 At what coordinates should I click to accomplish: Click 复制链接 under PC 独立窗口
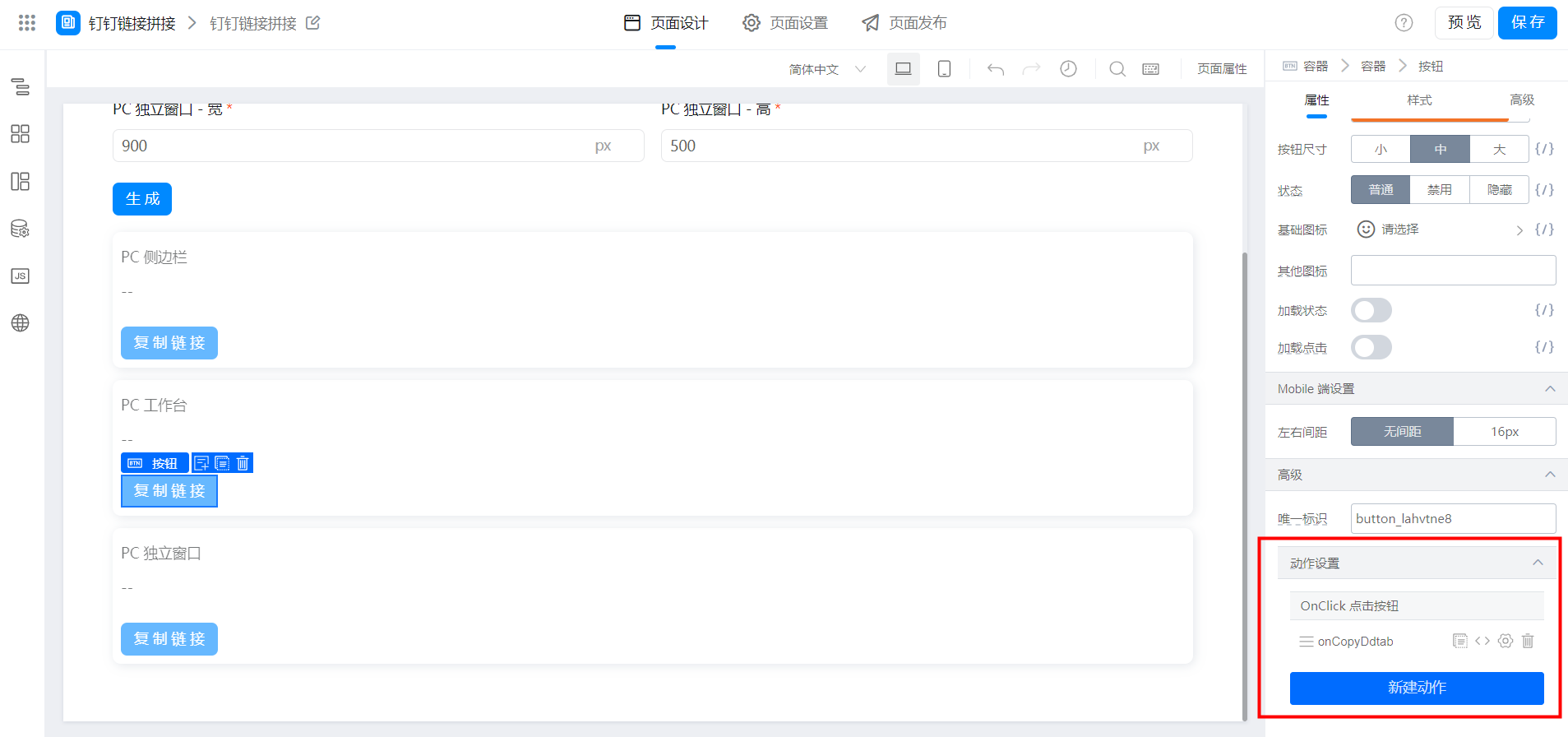pos(169,639)
